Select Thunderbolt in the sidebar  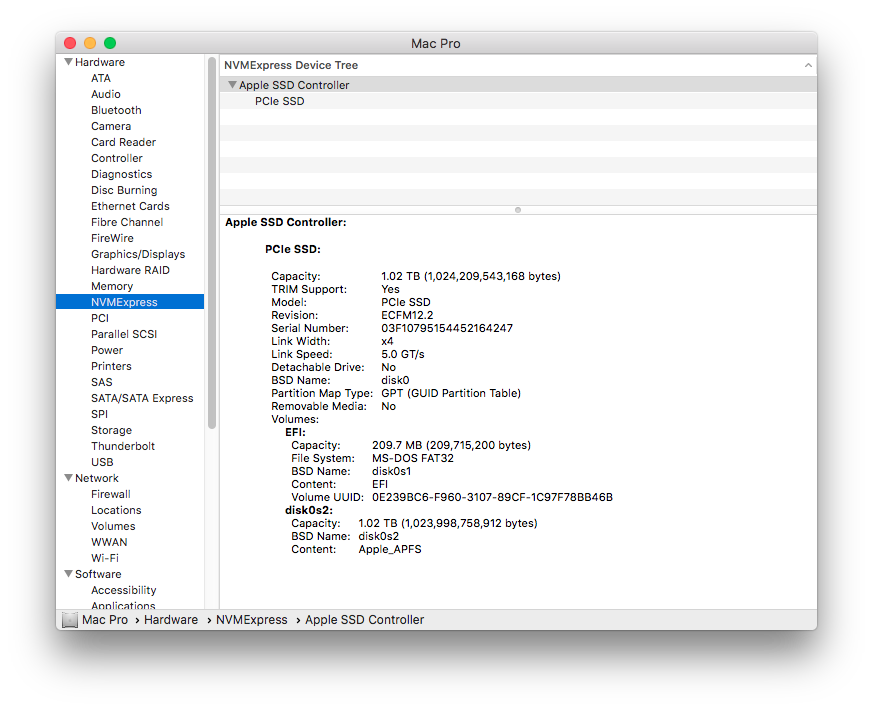[123, 446]
